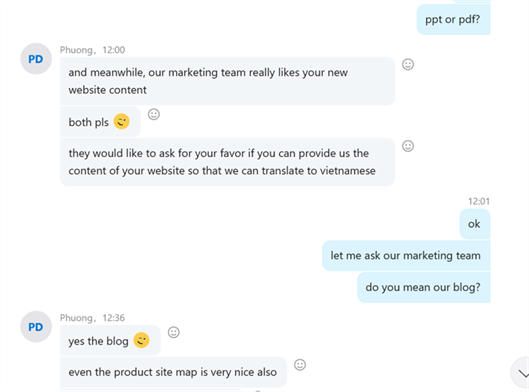Click the 12:01 timestamp above 'ok'
Viewport: 529px width, 392px height.
coord(479,201)
